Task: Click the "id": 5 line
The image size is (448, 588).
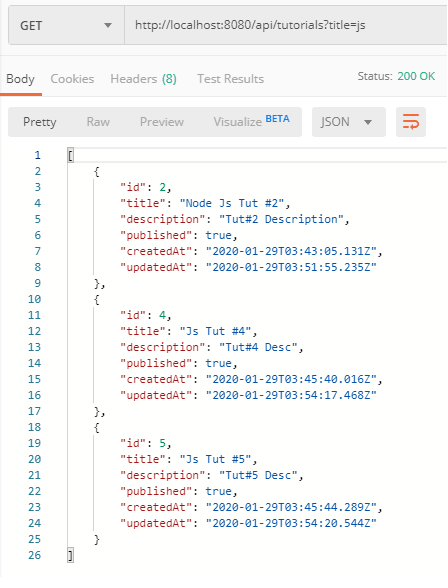Action: tap(145, 443)
